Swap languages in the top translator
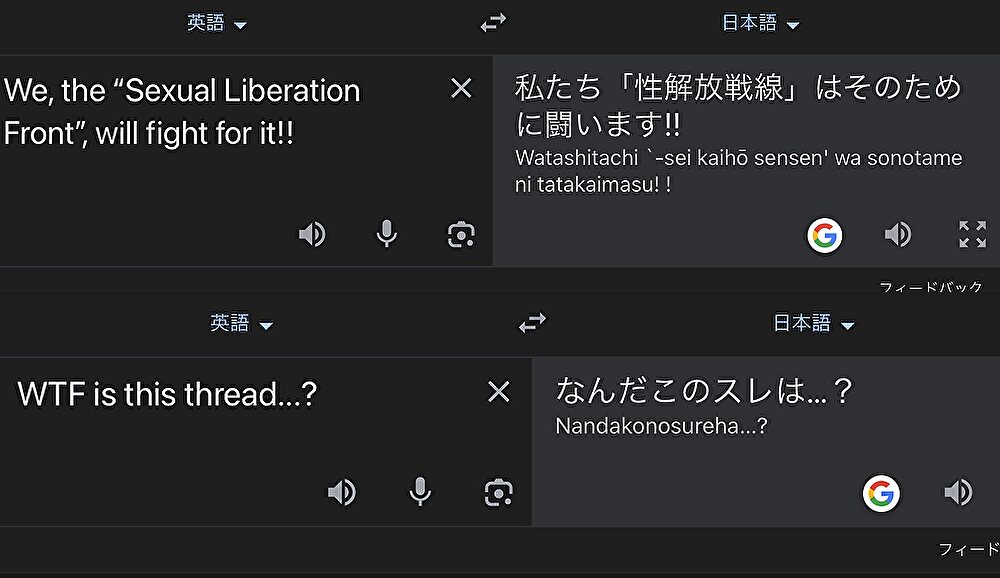Viewport: 1000px width, 578px height. click(x=493, y=23)
